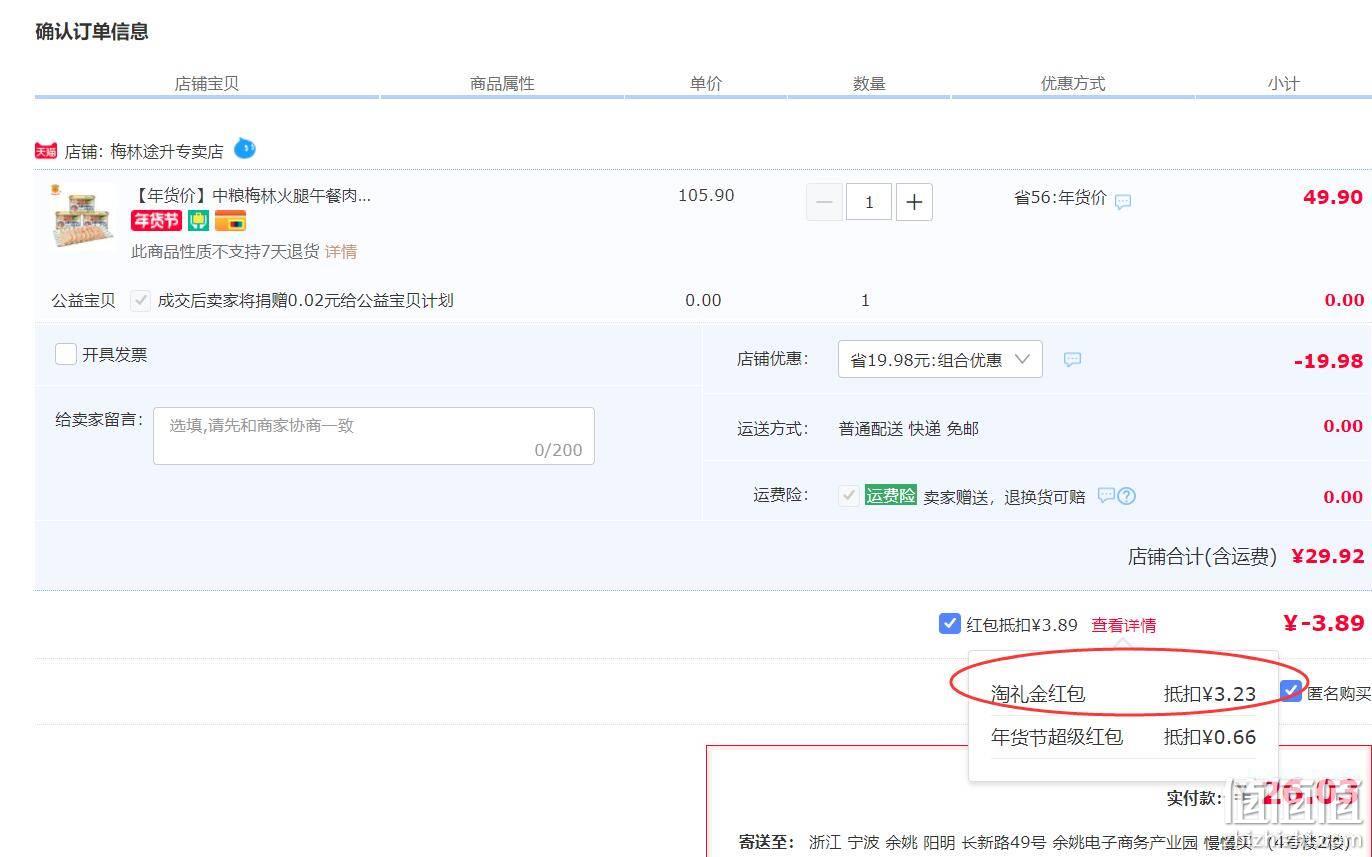Click the 省56:年货价 discount text
Viewport: 1372px width, 857px height.
[x=1060, y=198]
